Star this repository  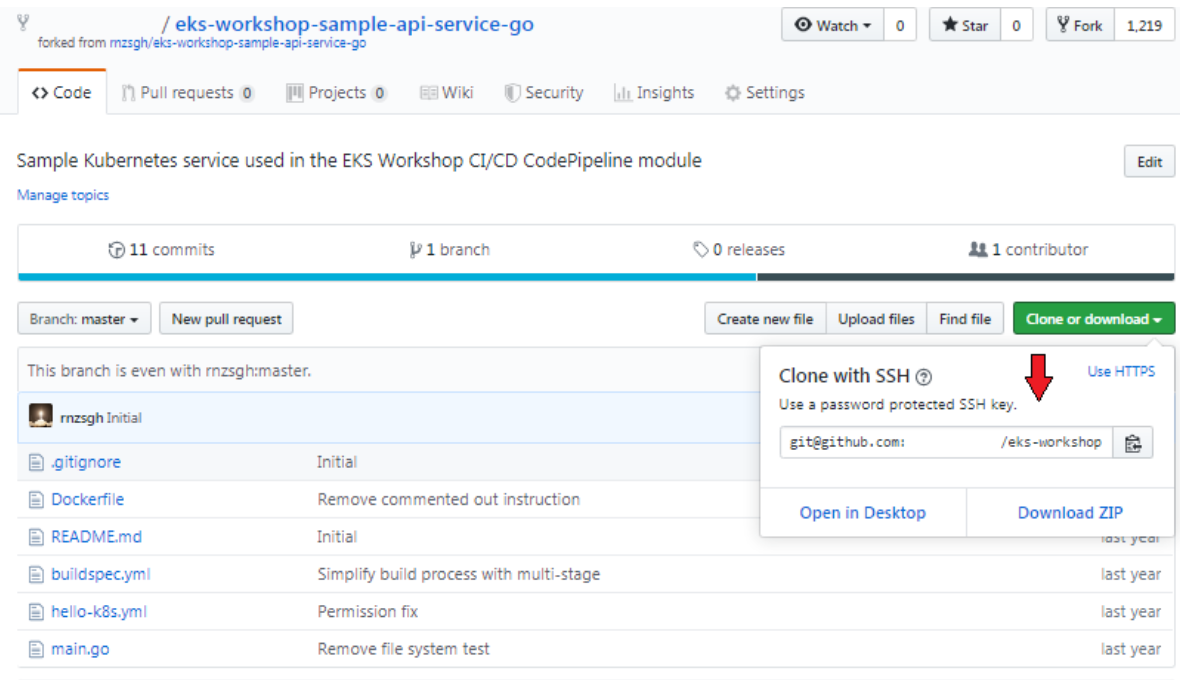(963, 25)
